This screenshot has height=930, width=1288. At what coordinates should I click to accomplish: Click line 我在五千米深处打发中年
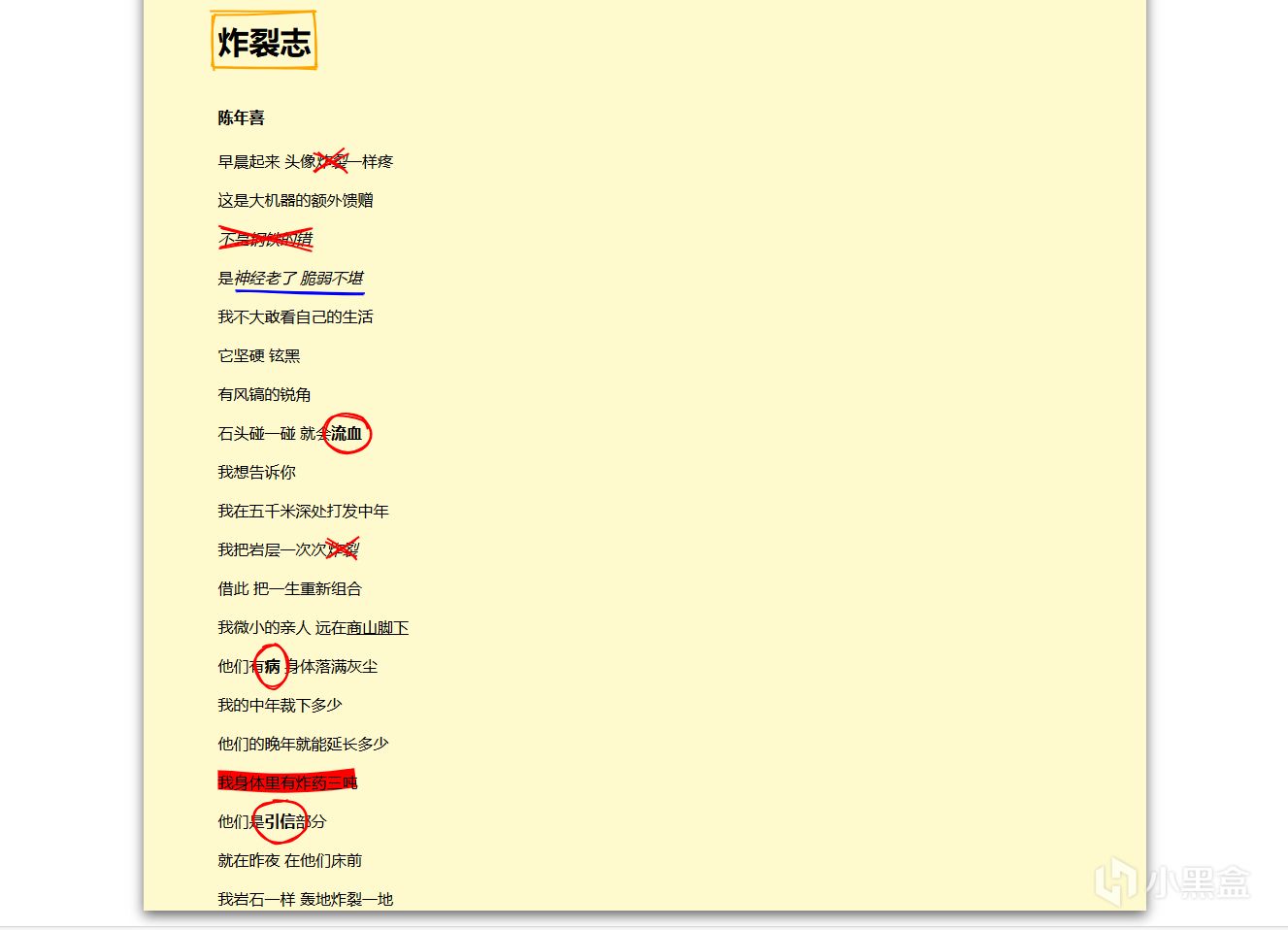coord(303,511)
